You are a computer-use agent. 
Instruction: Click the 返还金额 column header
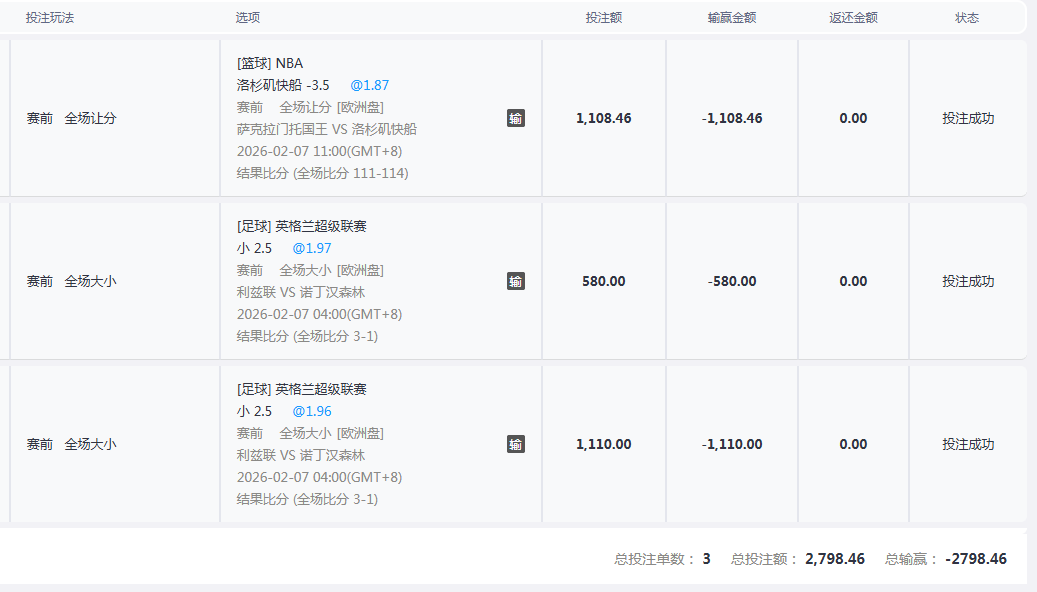(853, 18)
